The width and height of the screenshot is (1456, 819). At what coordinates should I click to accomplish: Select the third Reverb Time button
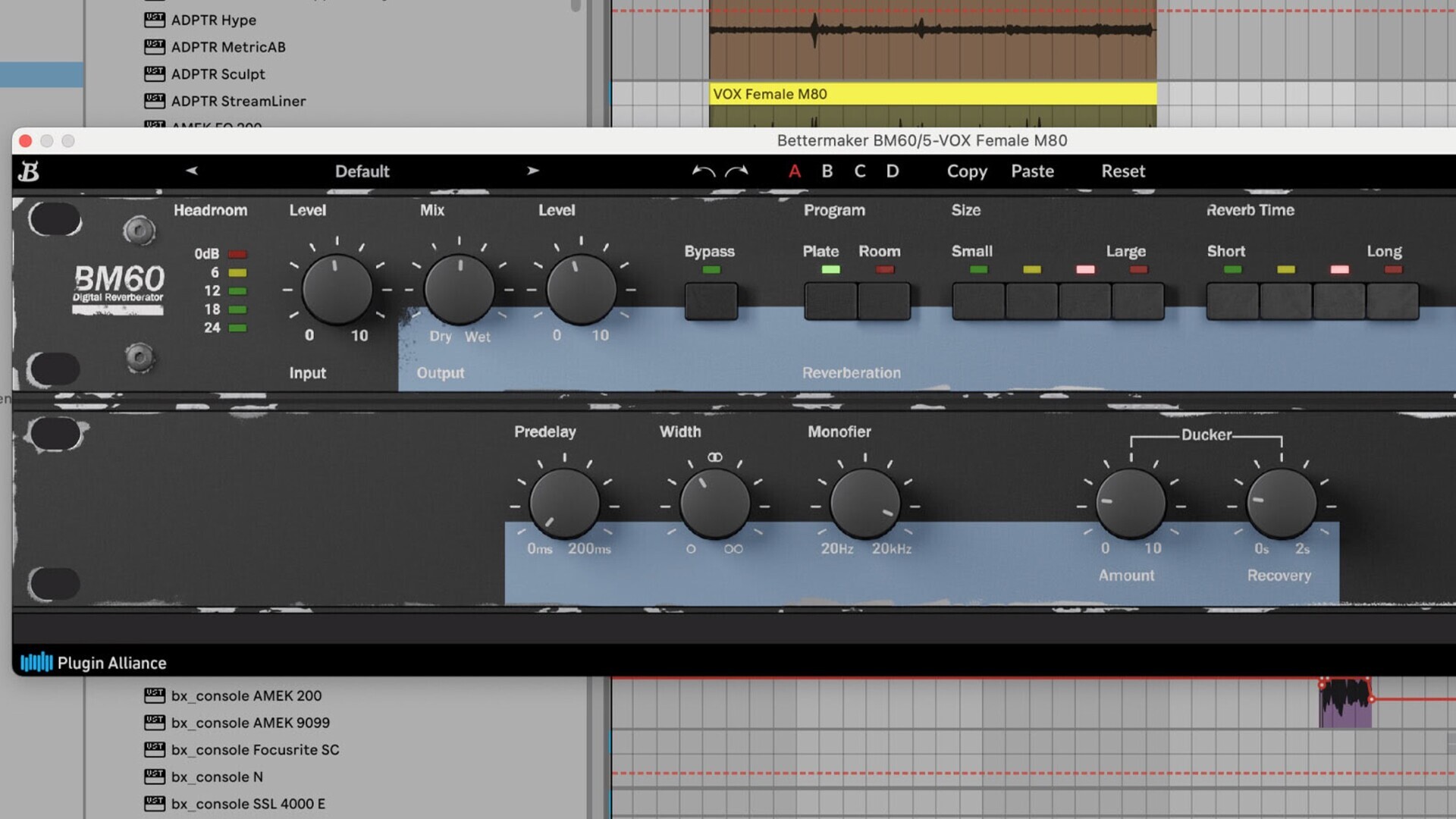pyautogui.click(x=1339, y=301)
